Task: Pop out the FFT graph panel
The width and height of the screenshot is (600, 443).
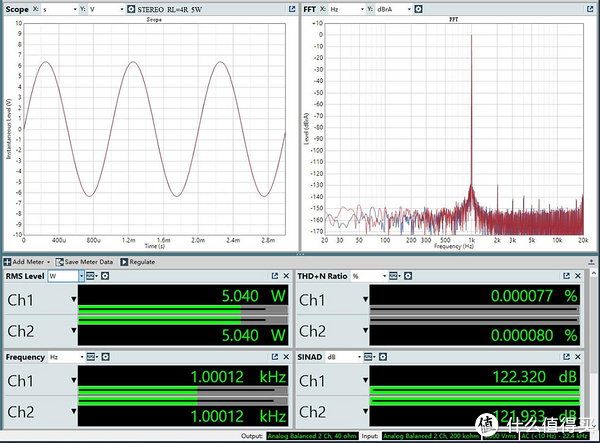Action: tap(590, 9)
